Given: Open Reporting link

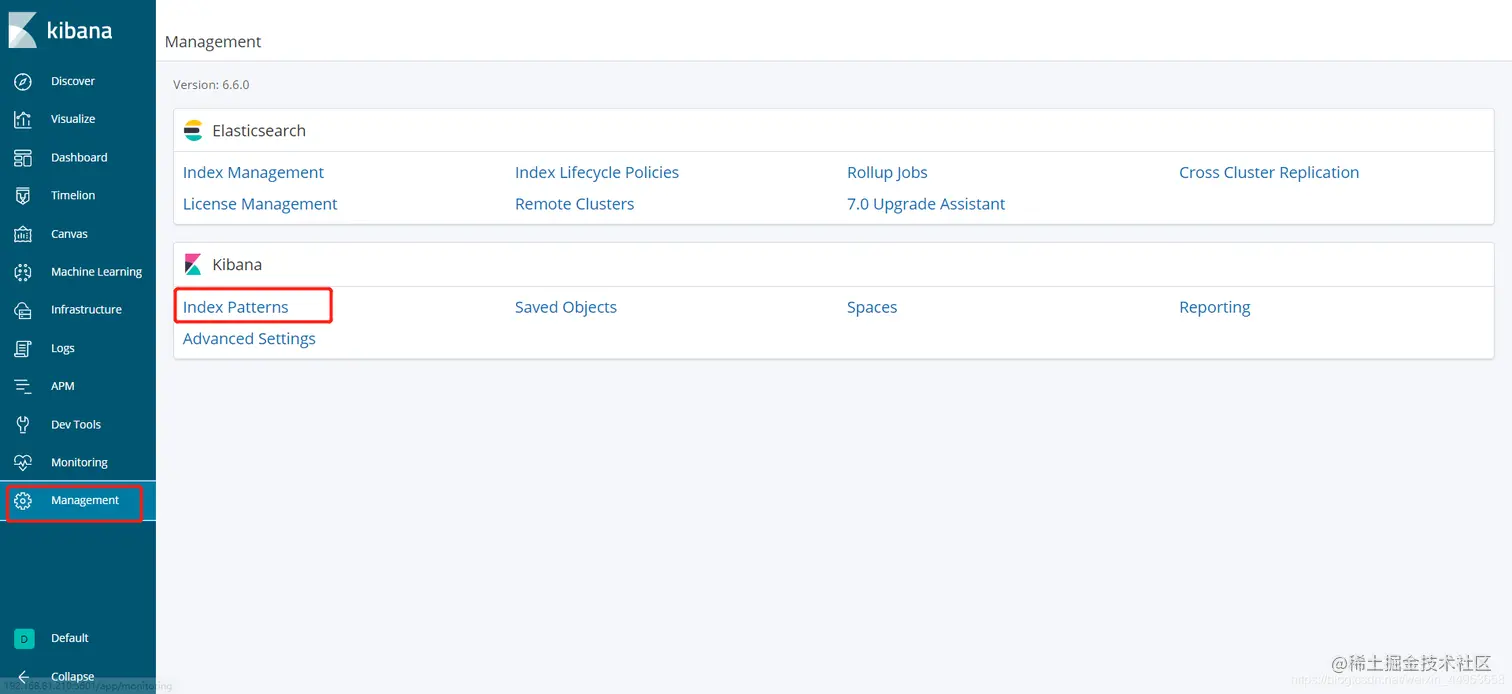Looking at the screenshot, I should click(1215, 307).
